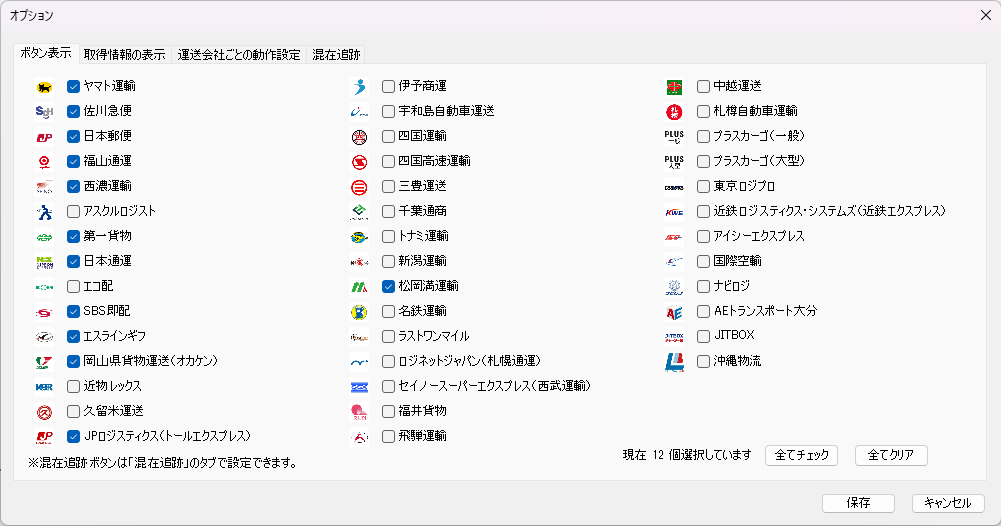Image resolution: width=1001 pixels, height=526 pixels.
Task: Enable the 新潟運輸 checkbox
Action: pos(388,261)
